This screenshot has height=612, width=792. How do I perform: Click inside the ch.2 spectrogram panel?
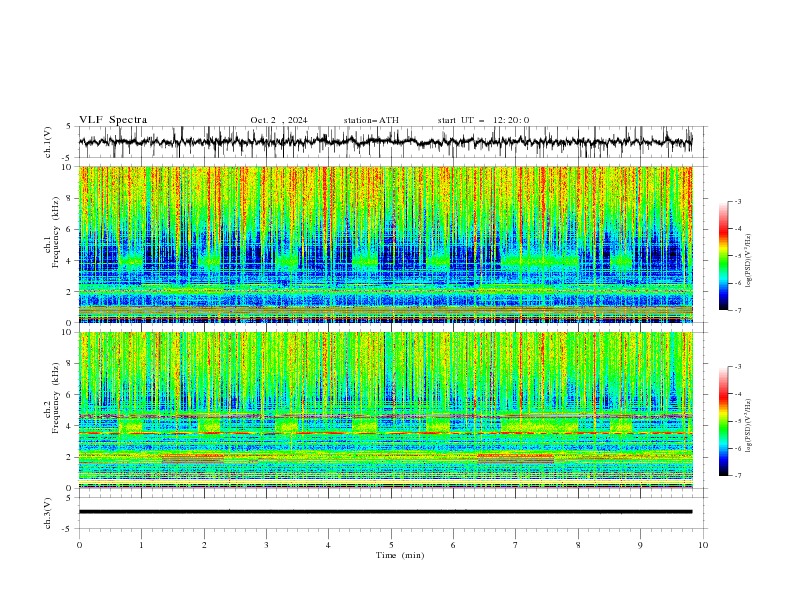385,410
